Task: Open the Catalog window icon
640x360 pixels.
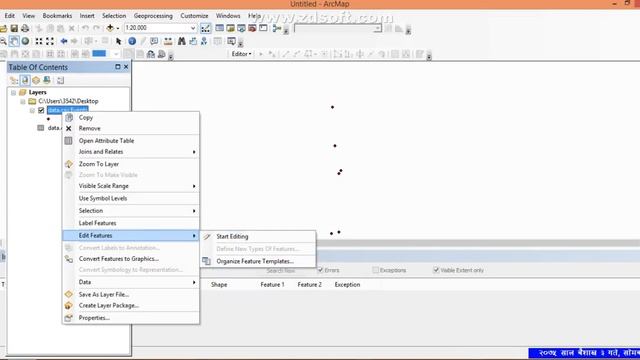Action: [x=231, y=28]
